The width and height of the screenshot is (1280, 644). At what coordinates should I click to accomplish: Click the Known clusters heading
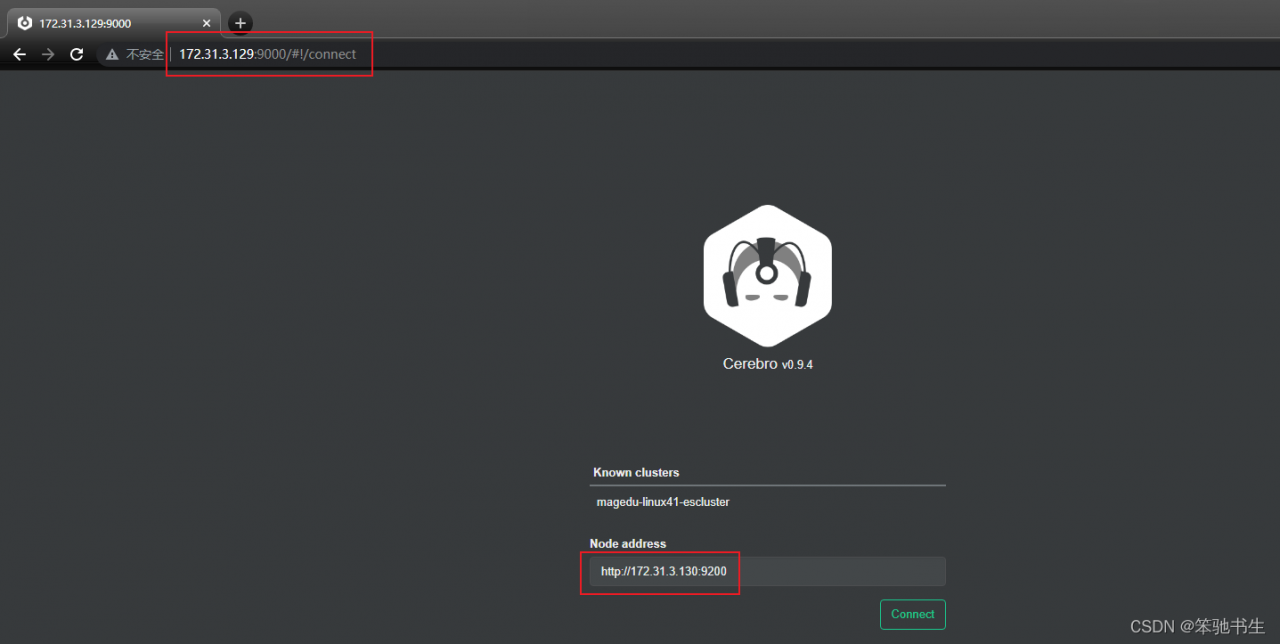coord(636,472)
